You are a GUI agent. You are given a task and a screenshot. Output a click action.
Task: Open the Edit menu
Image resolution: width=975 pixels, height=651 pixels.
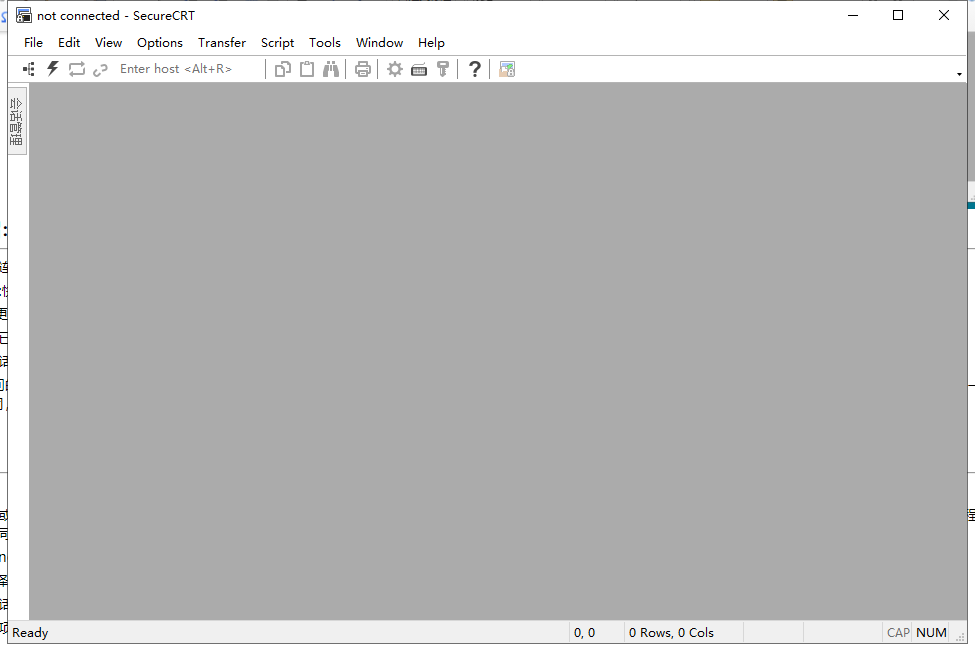(x=69, y=42)
